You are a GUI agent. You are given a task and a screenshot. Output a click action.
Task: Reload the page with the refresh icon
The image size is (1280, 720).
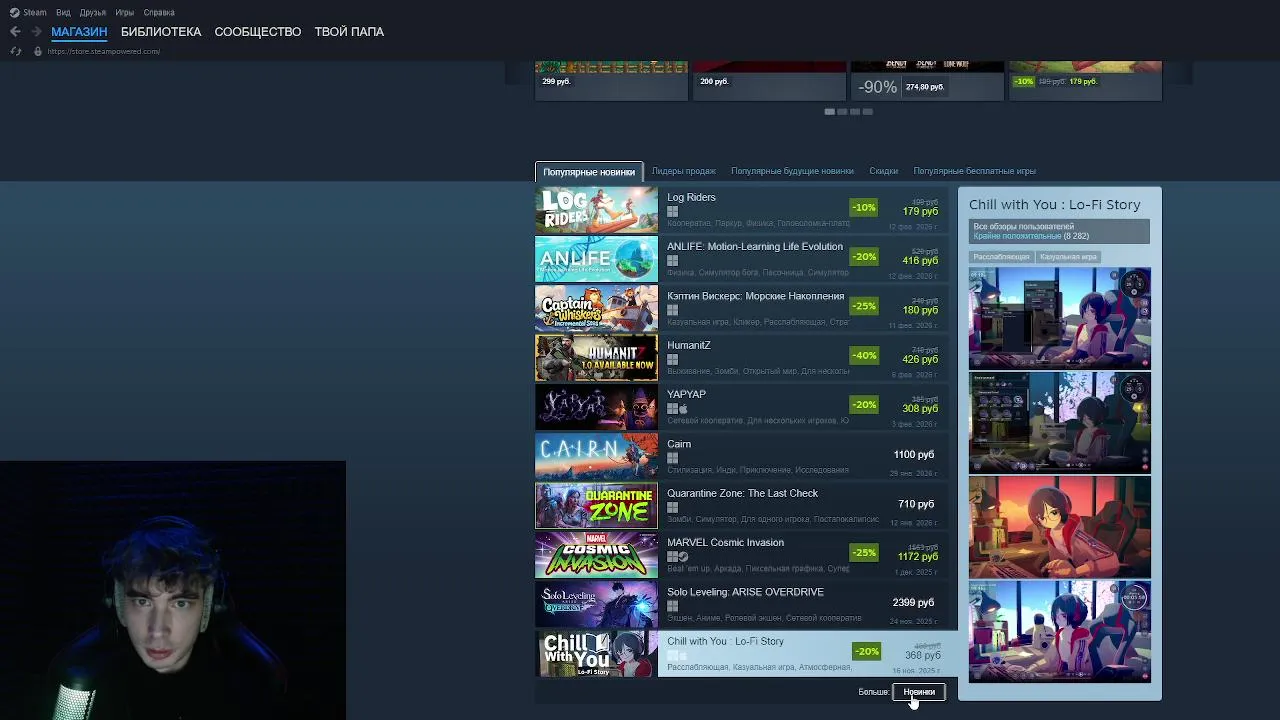15,51
